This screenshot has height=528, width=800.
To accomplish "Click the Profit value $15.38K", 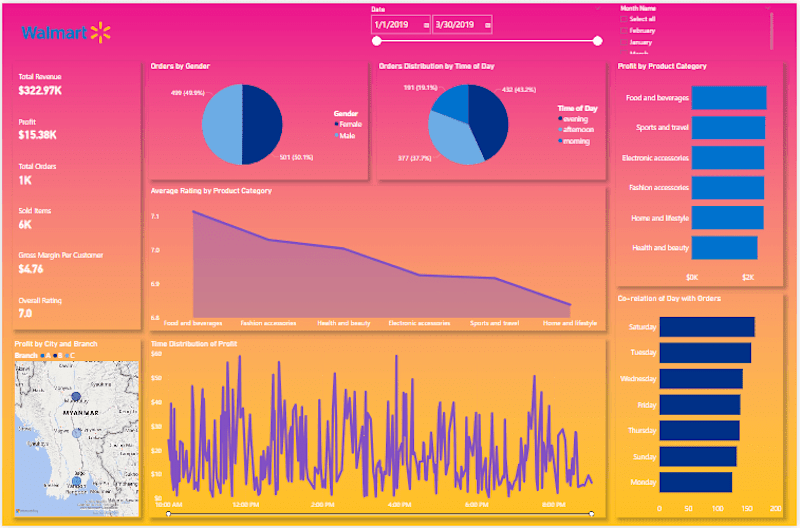I will [x=37, y=135].
